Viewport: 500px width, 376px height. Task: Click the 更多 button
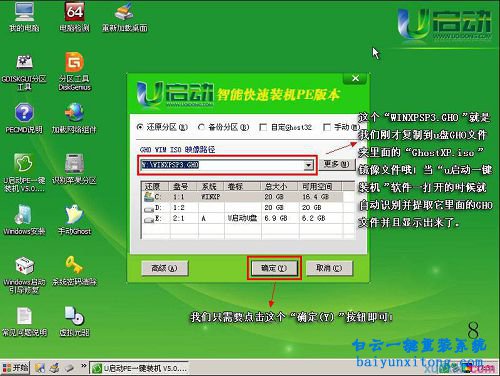click(x=336, y=164)
